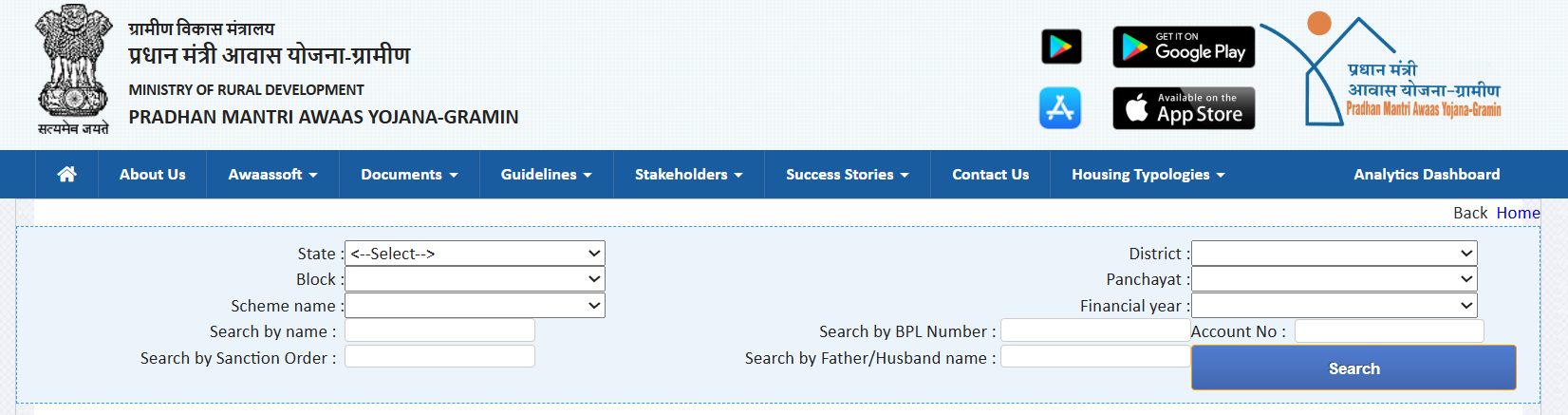
Task: Click the Satyamev Jayate national emblem
Action: tap(73, 69)
